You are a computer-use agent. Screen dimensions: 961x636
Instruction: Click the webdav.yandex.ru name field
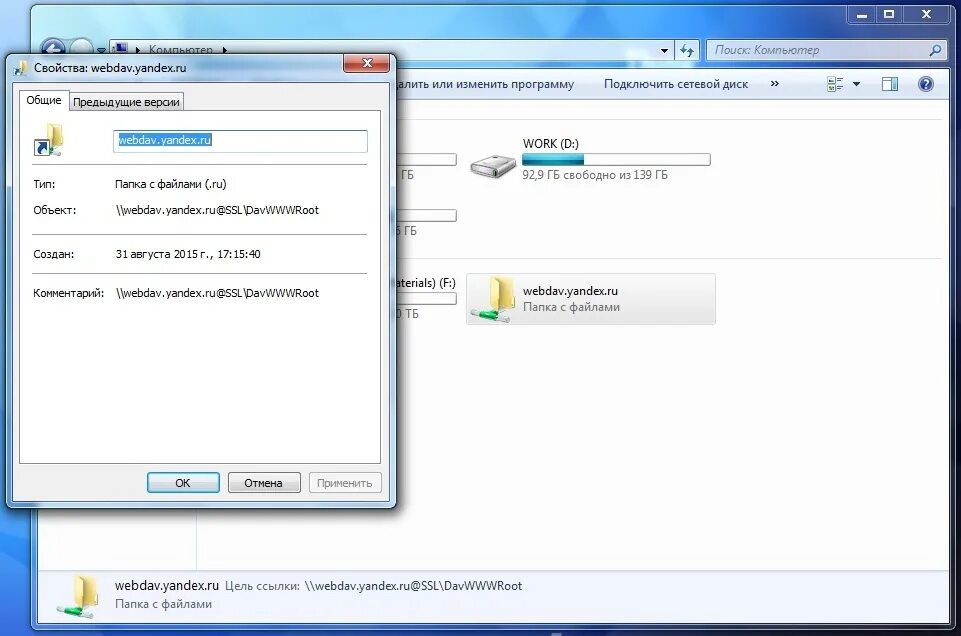(x=240, y=140)
